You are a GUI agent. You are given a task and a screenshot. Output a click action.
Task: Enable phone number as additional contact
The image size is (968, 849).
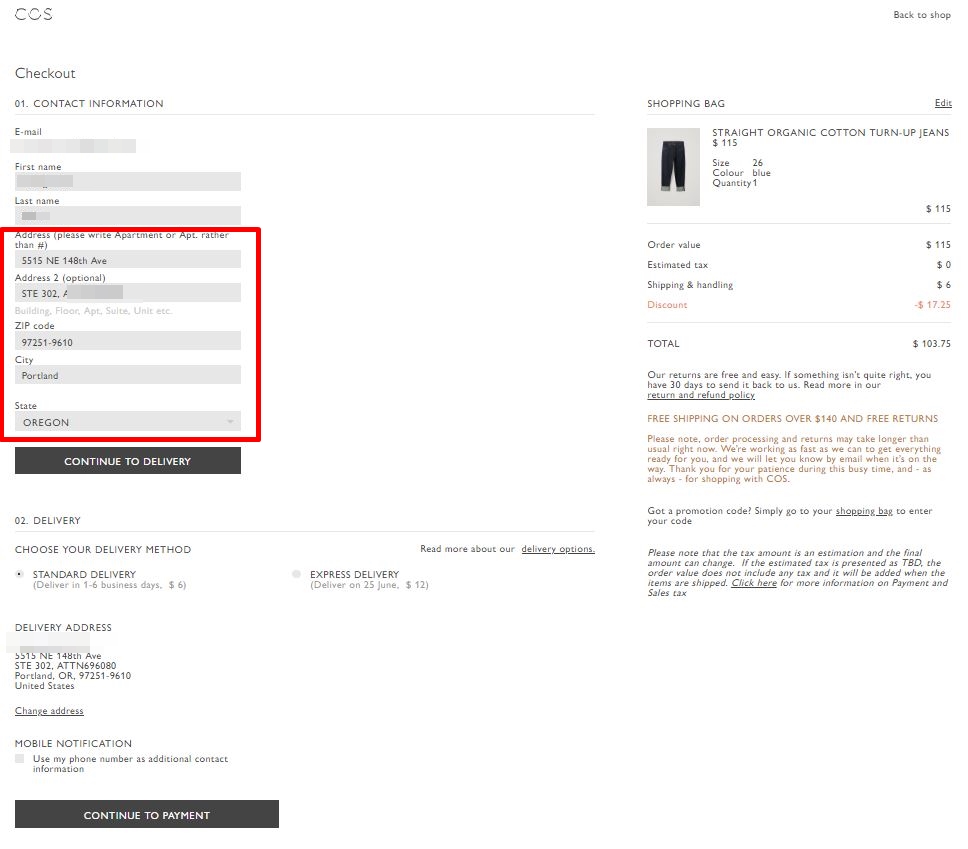point(20,759)
